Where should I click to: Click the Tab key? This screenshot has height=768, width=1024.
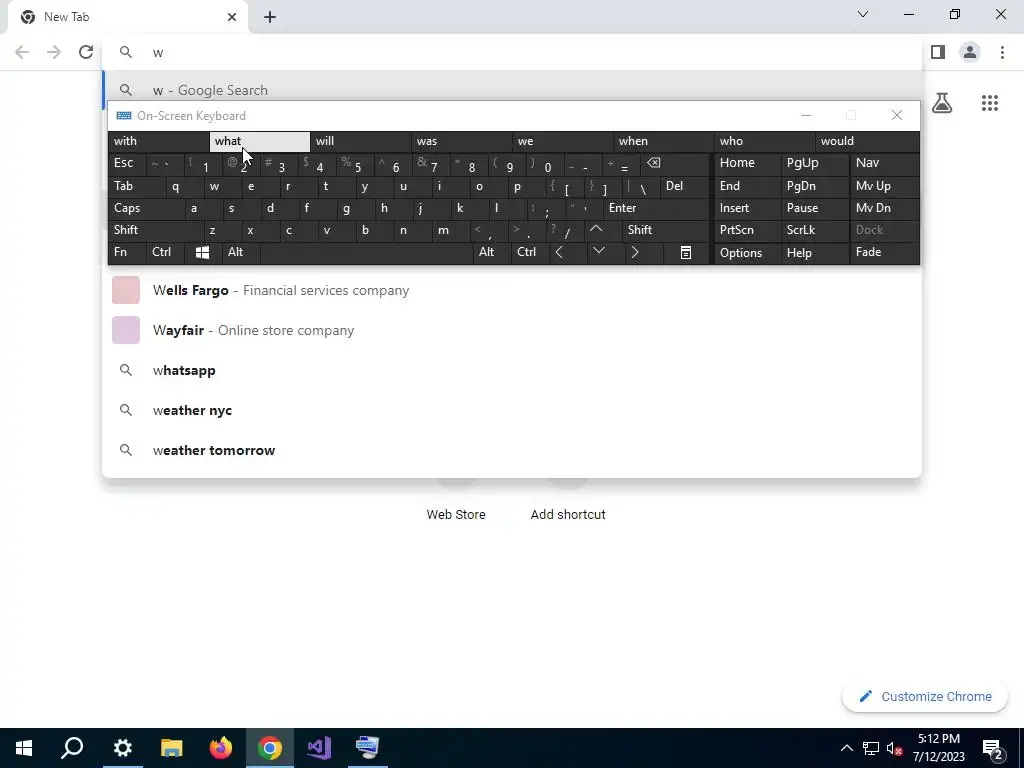point(136,186)
